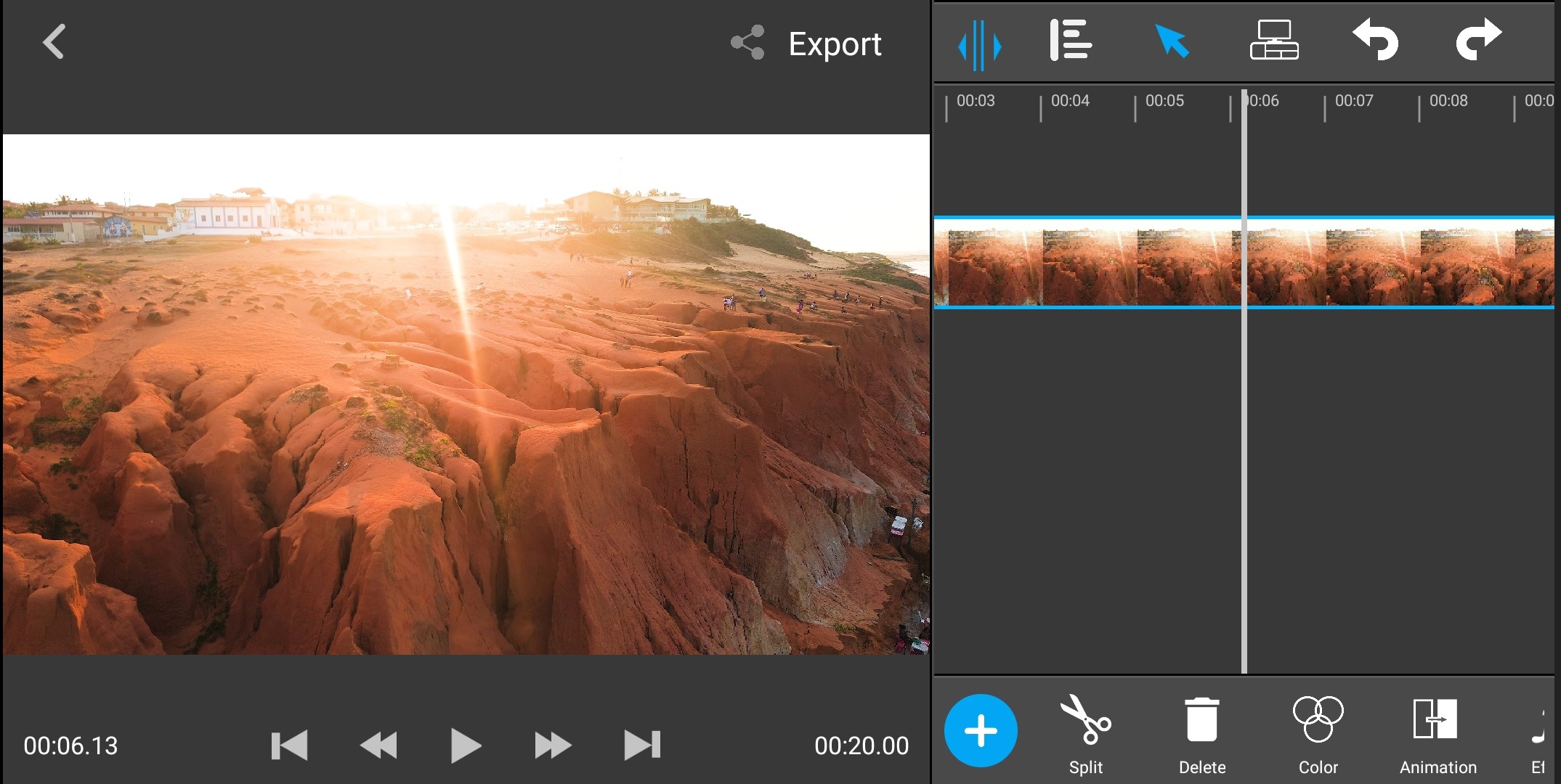Jump to the start of the video

point(289,746)
